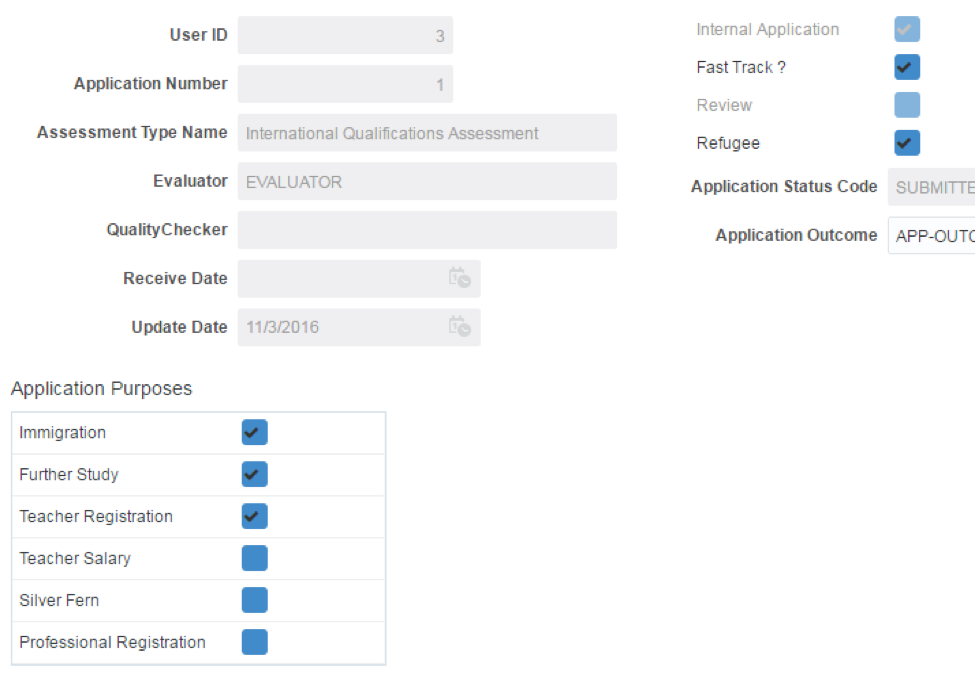Toggle the Review checkbox
The image size is (975, 690).
pyautogui.click(x=906, y=105)
